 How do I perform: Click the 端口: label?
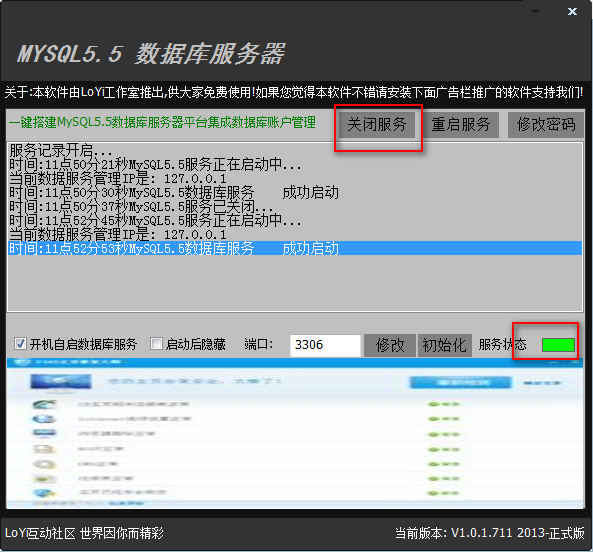coord(259,344)
